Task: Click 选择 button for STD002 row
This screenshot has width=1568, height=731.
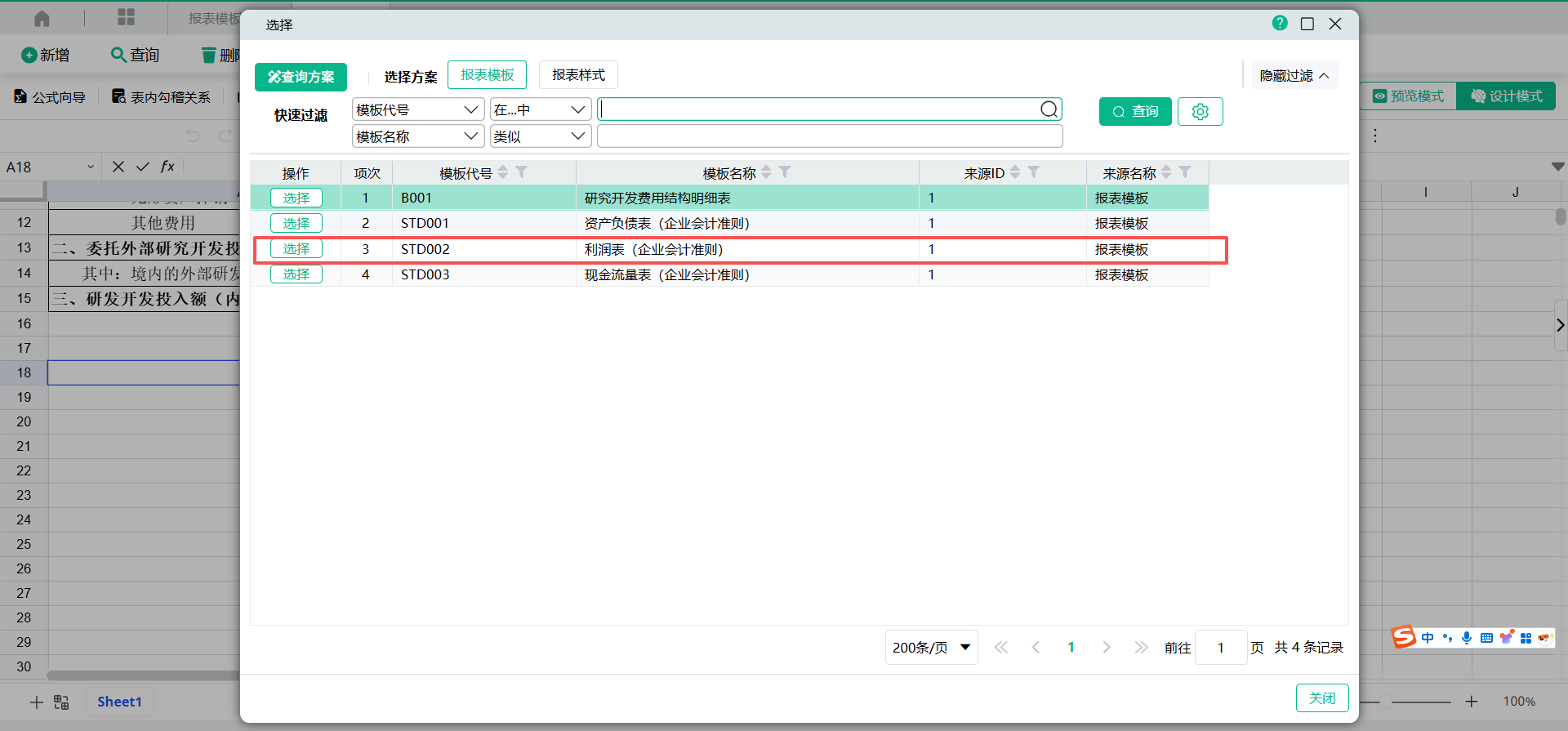Action: pos(296,249)
